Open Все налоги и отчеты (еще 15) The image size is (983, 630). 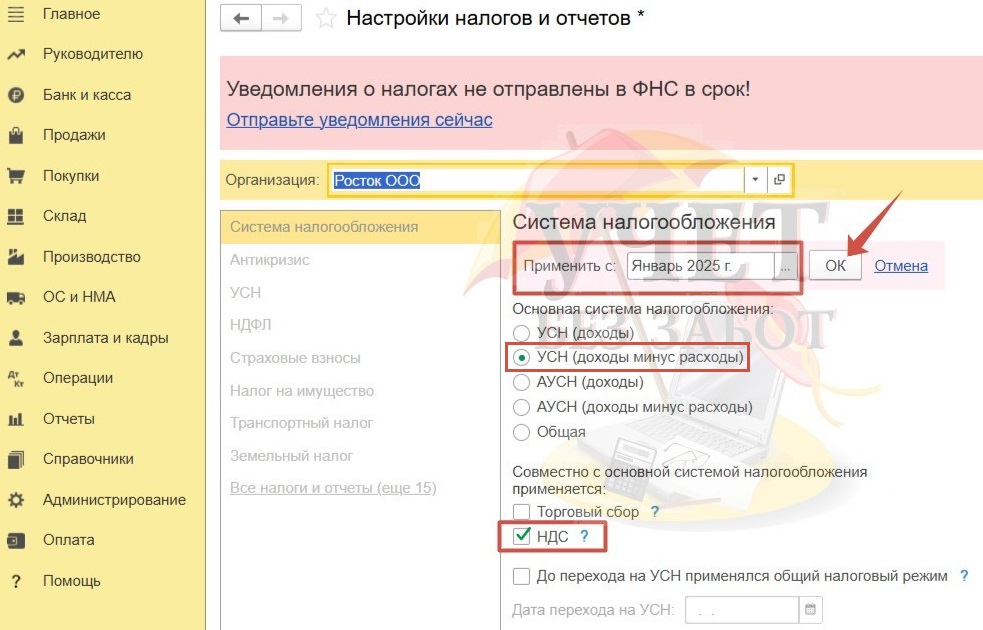[333, 488]
